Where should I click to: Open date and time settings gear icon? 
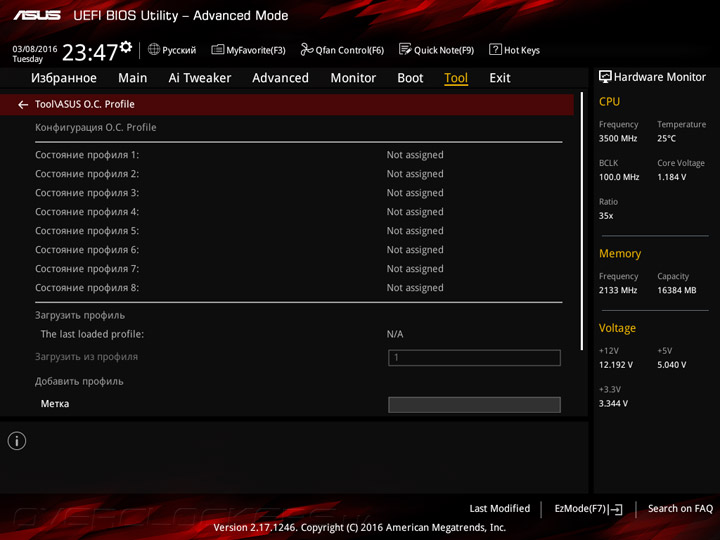click(126, 47)
